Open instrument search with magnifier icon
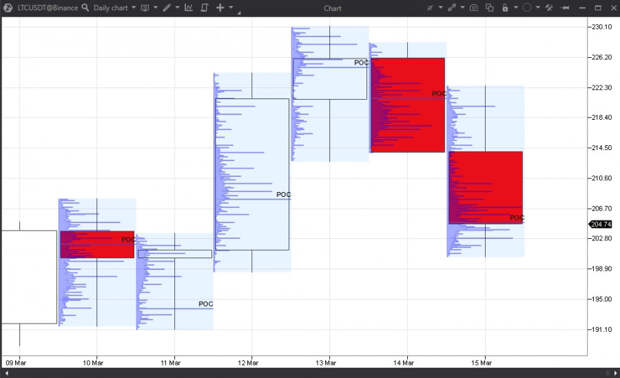Image resolution: width=620 pixels, height=378 pixels. pyautogui.click(x=85, y=8)
